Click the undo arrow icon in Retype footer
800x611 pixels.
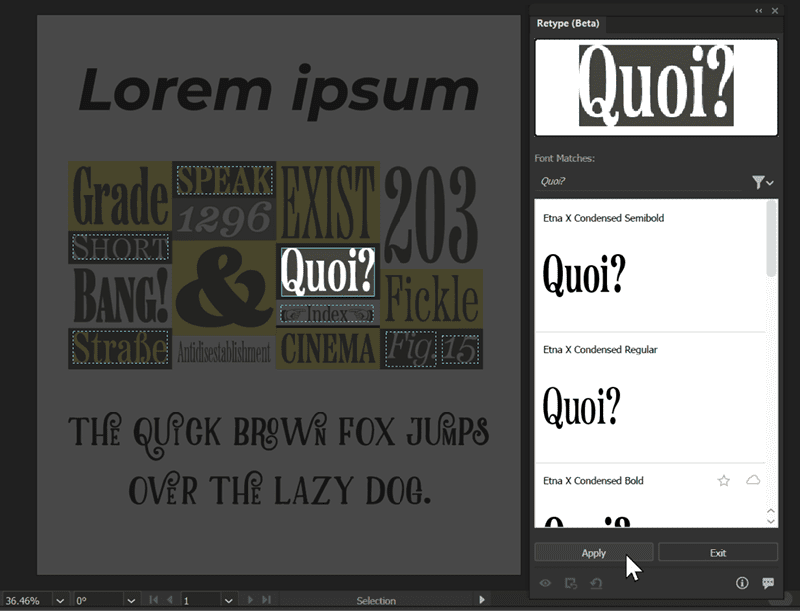[x=596, y=583]
